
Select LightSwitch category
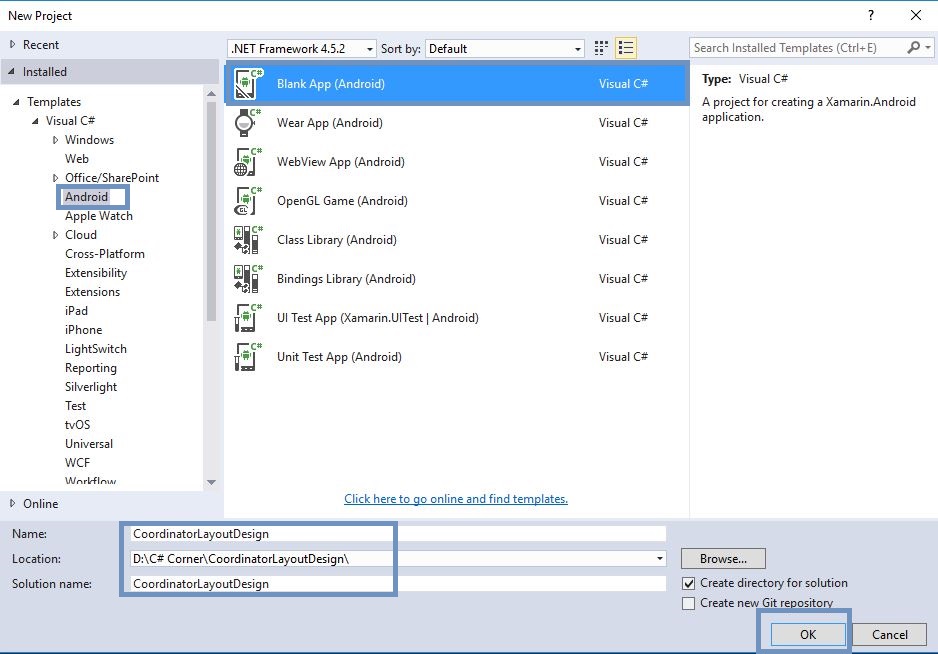[96, 349]
